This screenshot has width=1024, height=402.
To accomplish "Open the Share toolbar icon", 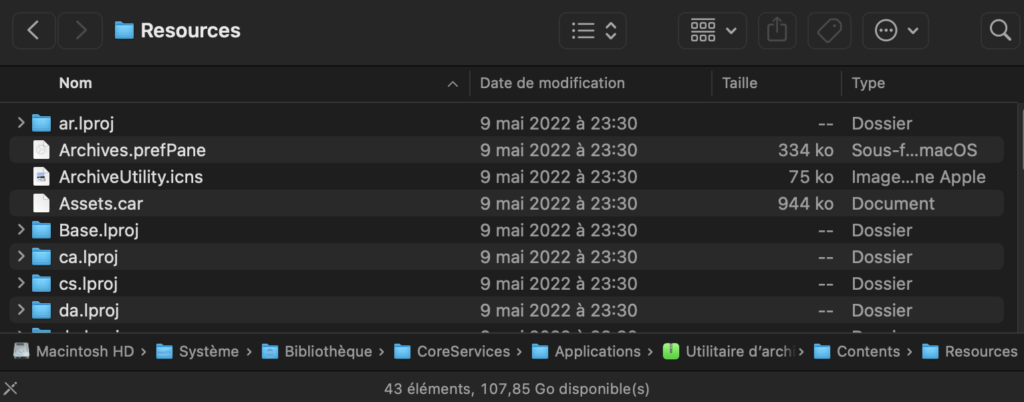I will 776,31.
